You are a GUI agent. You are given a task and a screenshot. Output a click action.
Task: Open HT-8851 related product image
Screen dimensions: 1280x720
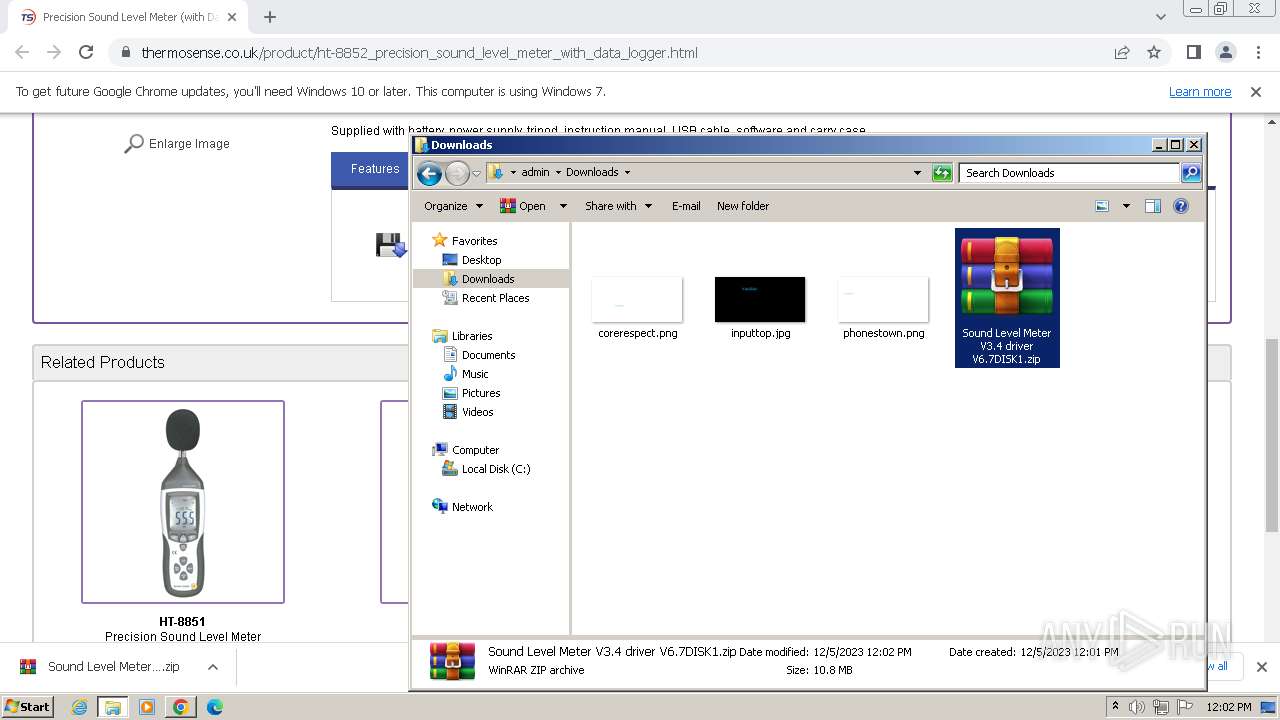click(183, 502)
